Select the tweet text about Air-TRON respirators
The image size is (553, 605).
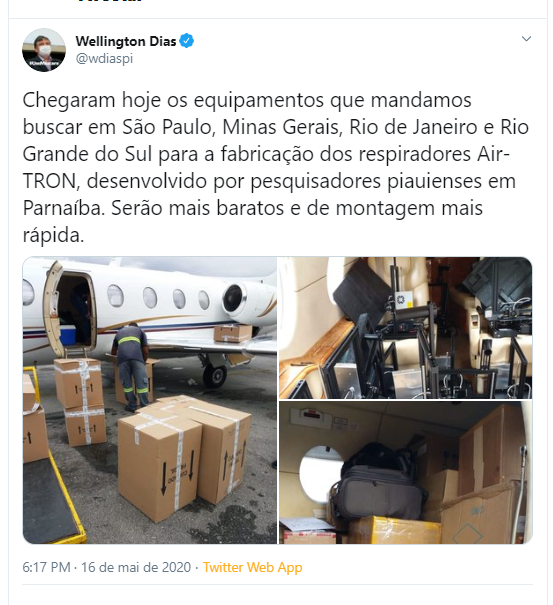click(x=276, y=167)
